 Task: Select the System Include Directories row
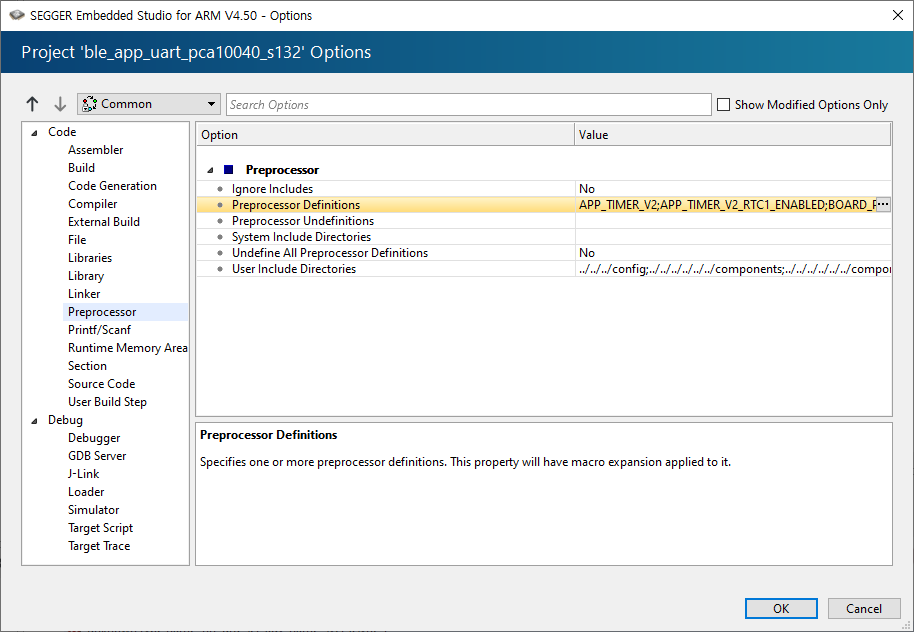coord(543,237)
